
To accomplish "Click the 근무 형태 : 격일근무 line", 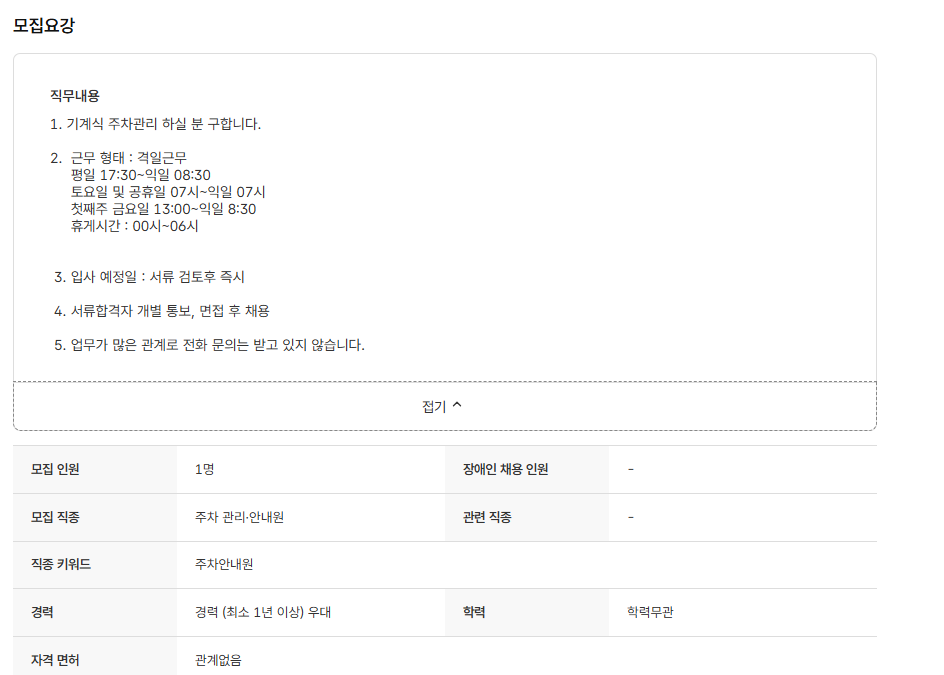I will click(129, 158).
